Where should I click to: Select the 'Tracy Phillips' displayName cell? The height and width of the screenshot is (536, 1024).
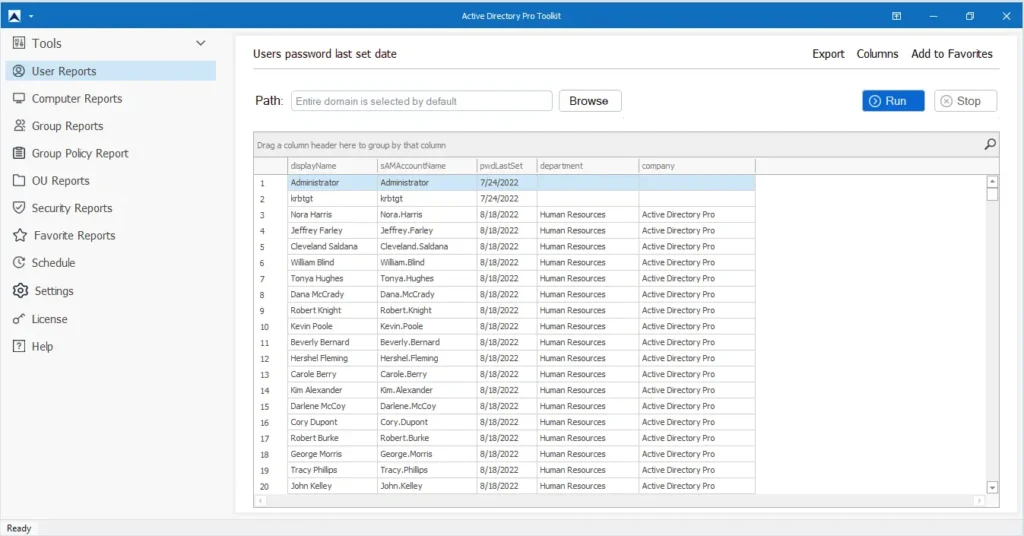coord(332,470)
